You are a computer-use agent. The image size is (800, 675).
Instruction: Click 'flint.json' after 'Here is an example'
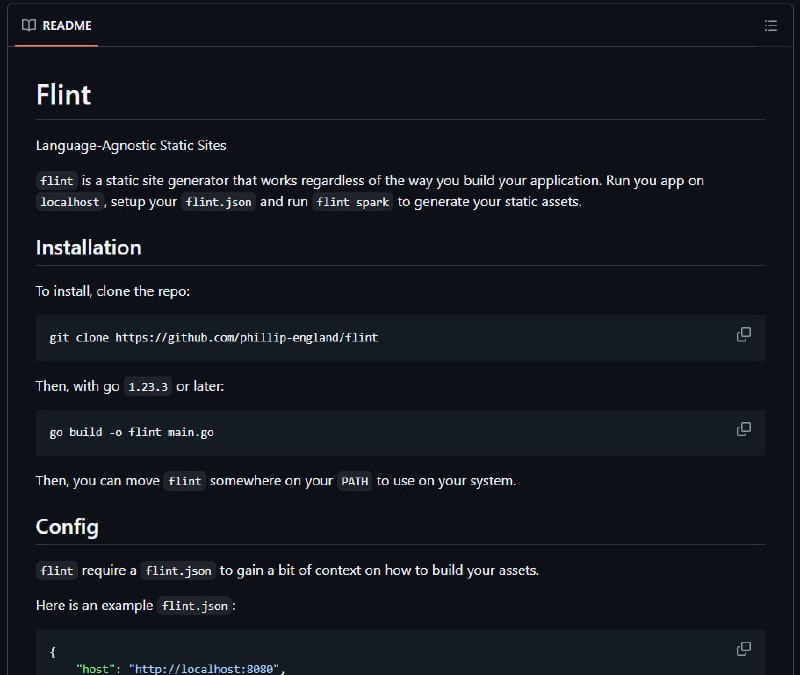194,606
